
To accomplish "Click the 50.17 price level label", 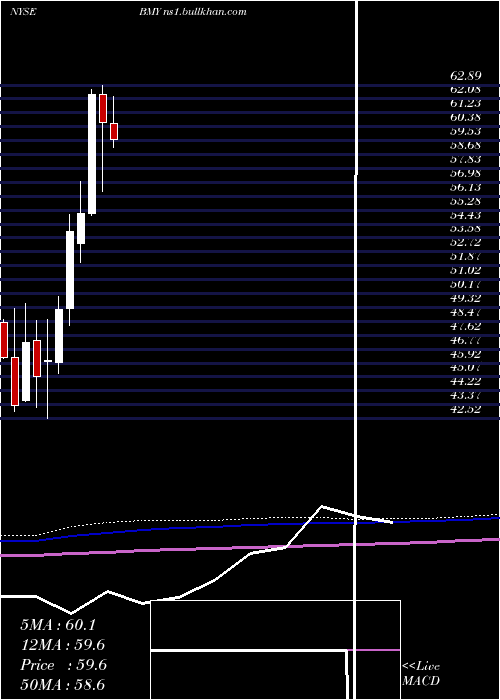I will click(x=465, y=284).
